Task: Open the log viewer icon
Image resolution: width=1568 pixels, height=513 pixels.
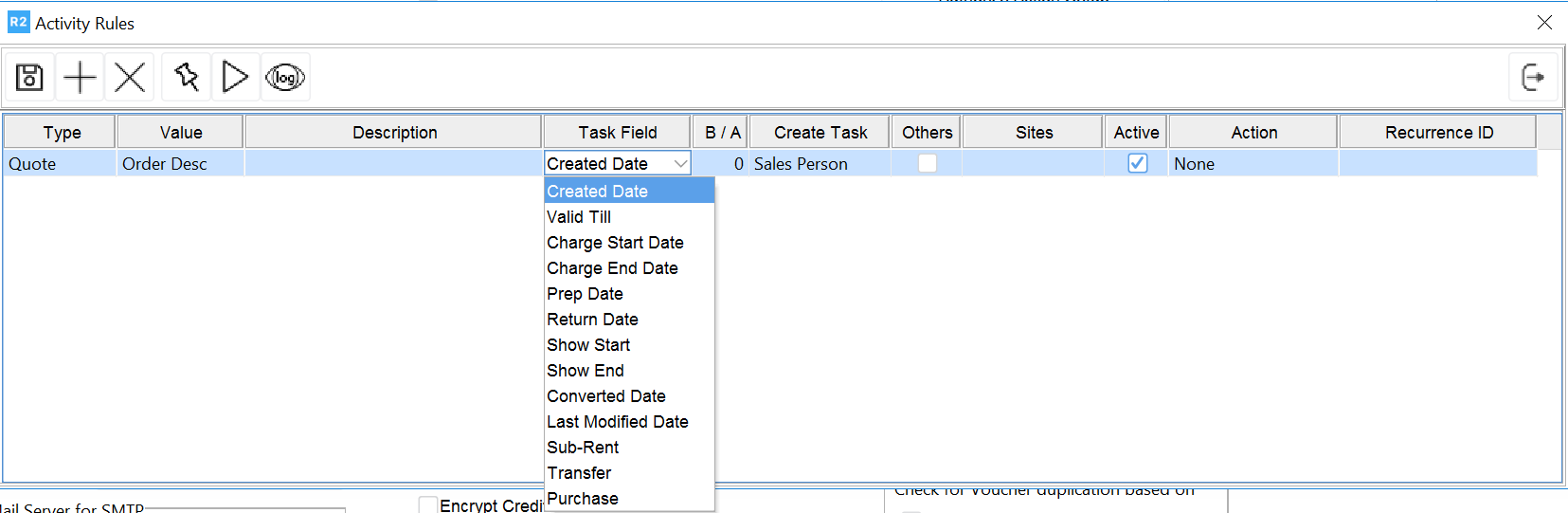Action: (x=285, y=77)
